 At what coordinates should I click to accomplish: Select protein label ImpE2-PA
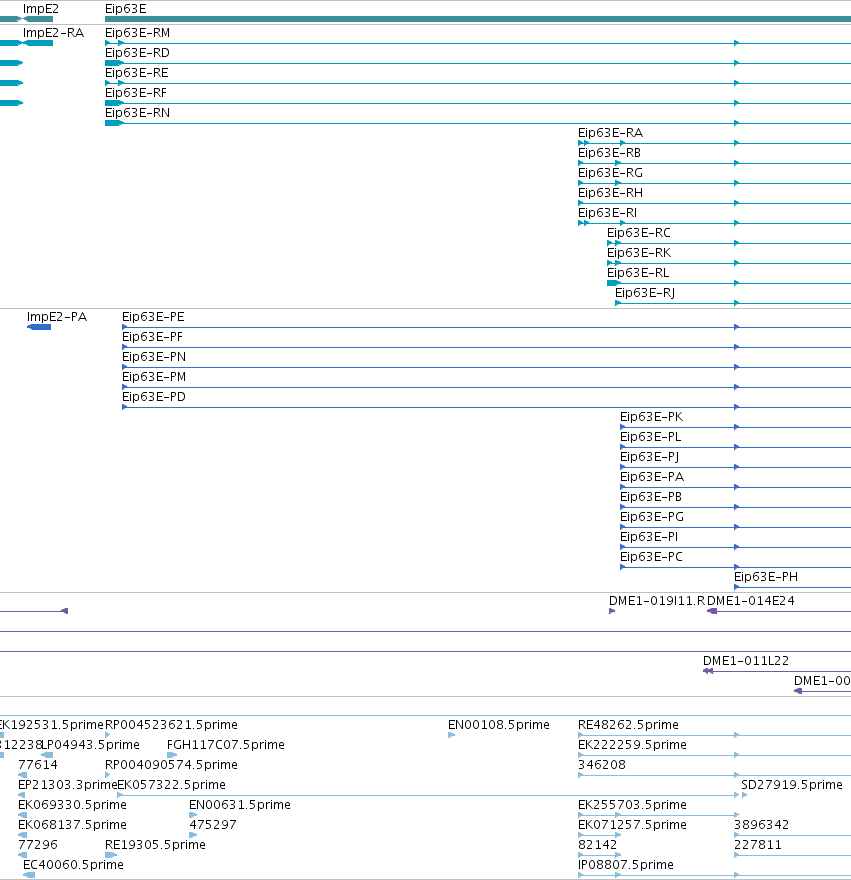(x=57, y=317)
